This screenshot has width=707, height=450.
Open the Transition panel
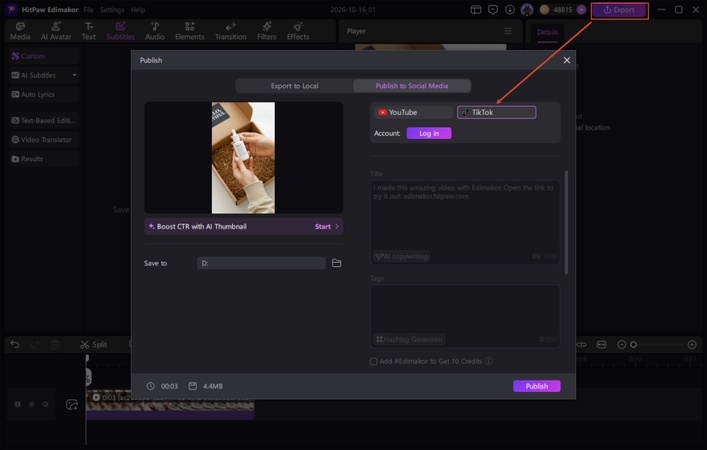230,31
